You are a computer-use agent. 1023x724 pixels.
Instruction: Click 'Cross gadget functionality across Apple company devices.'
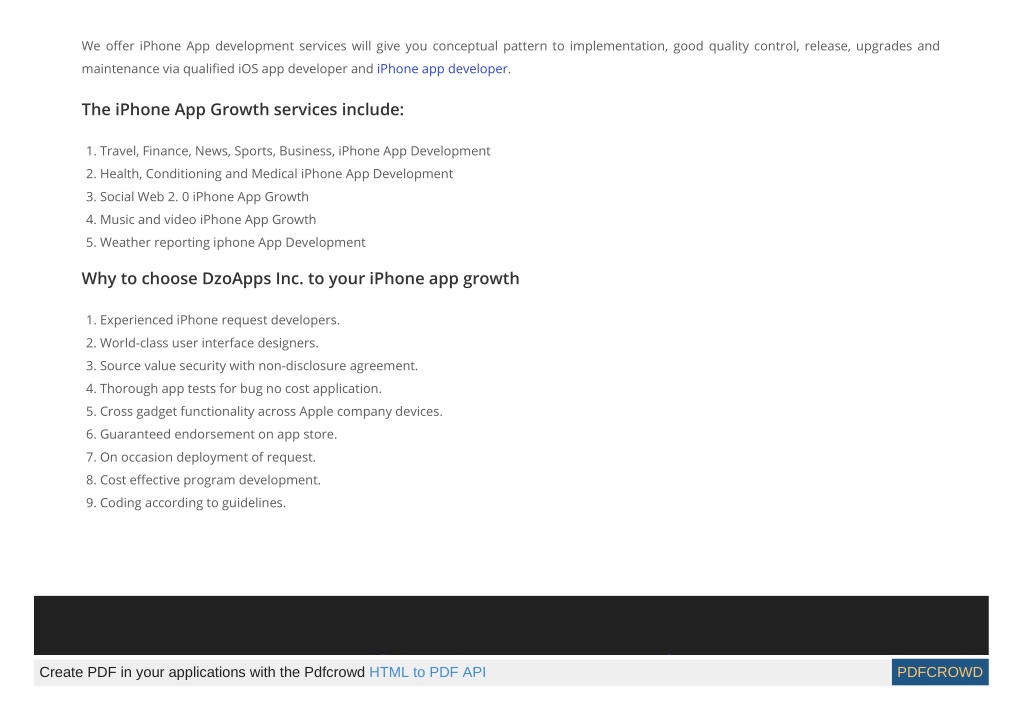271,411
